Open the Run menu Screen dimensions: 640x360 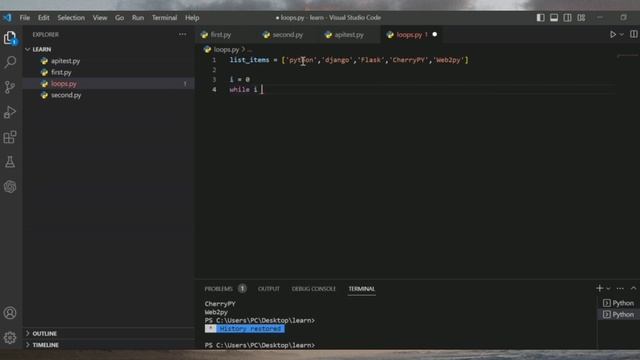tap(138, 18)
